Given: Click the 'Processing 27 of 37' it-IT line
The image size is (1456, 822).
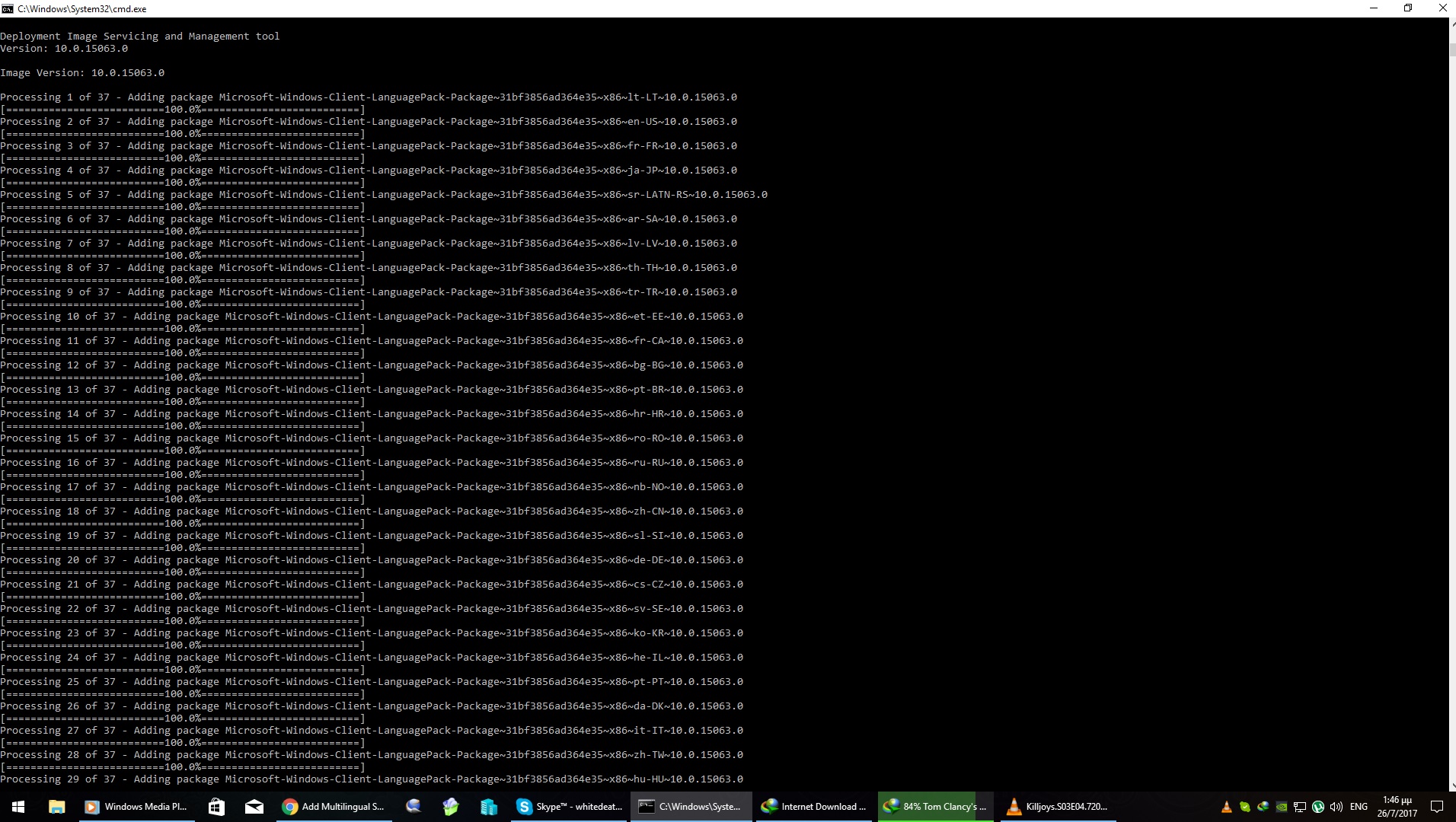Looking at the screenshot, I should point(372,731).
